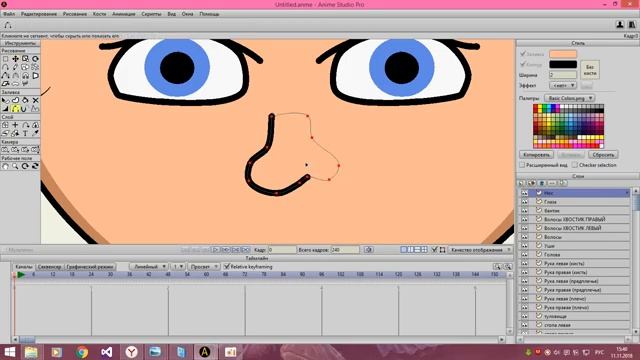Click the jump-to-end playback button
The height and width of the screenshot is (360, 640).
coord(245,249)
